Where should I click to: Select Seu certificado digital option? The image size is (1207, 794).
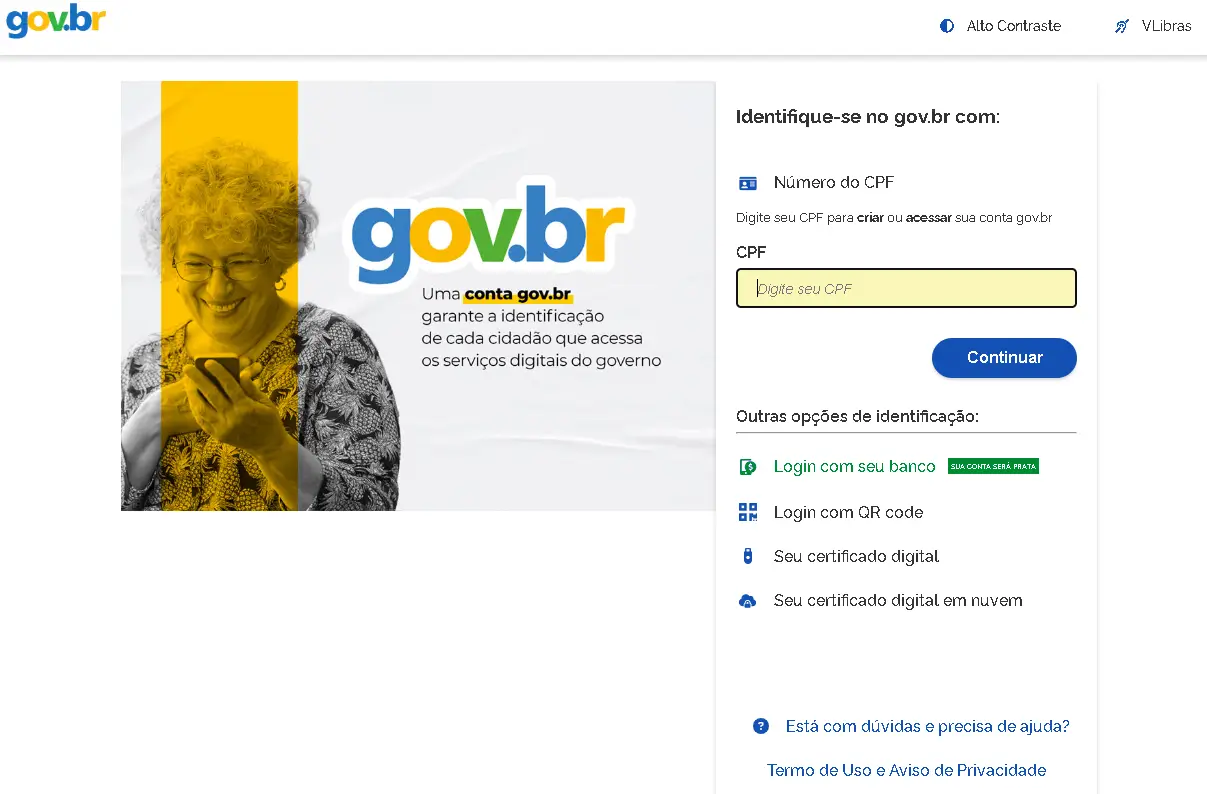[856, 556]
